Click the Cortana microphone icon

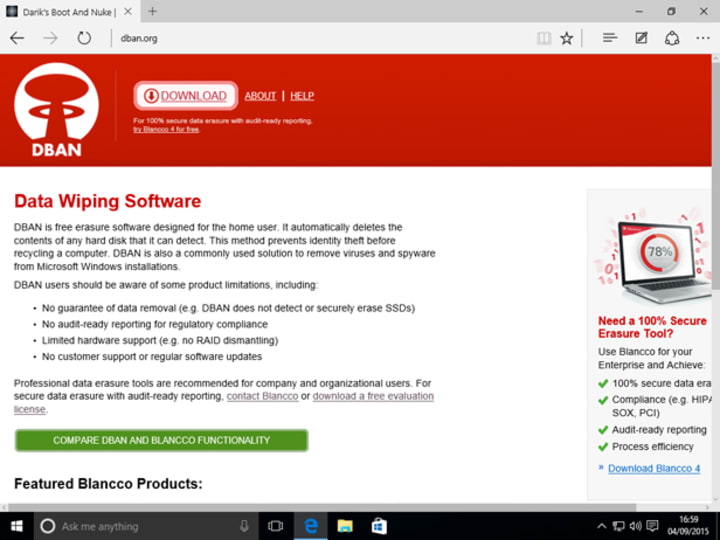(244, 526)
